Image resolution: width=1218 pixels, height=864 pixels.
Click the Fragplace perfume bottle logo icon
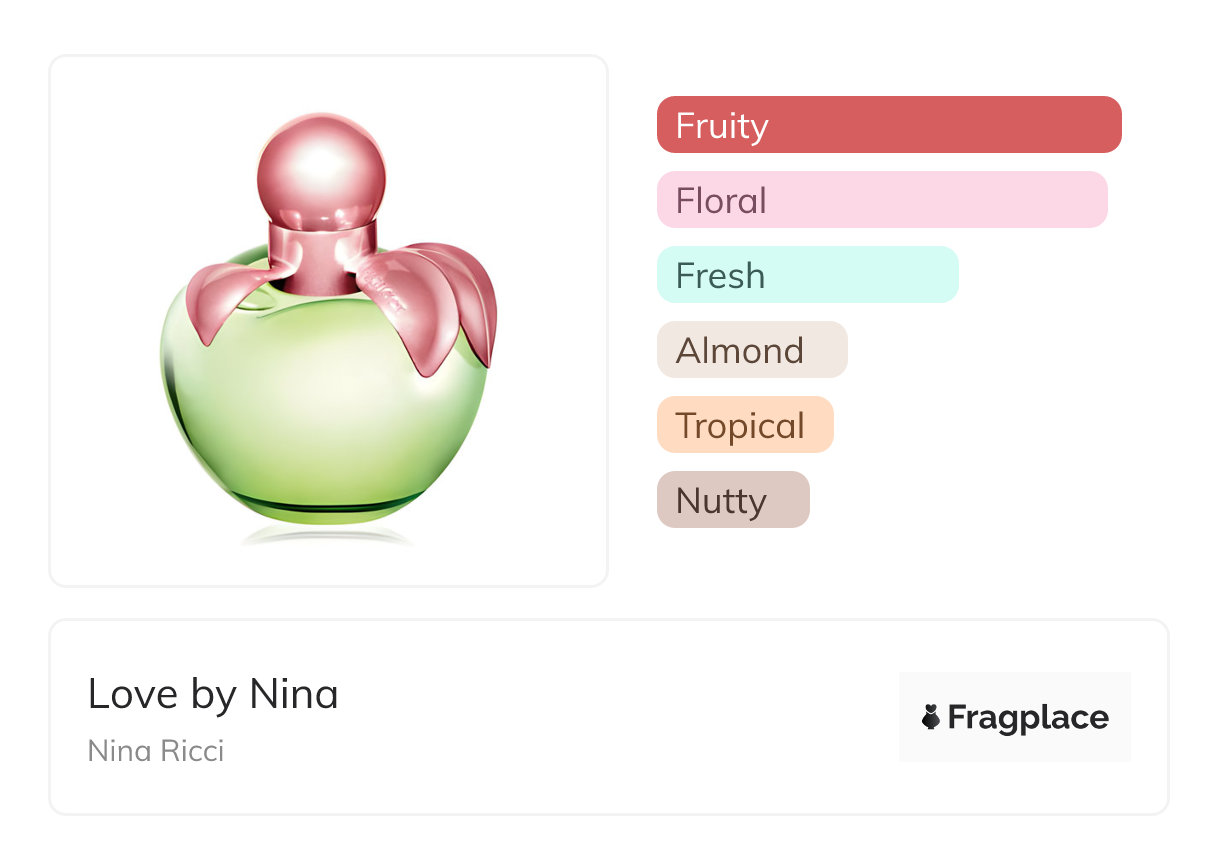click(931, 717)
